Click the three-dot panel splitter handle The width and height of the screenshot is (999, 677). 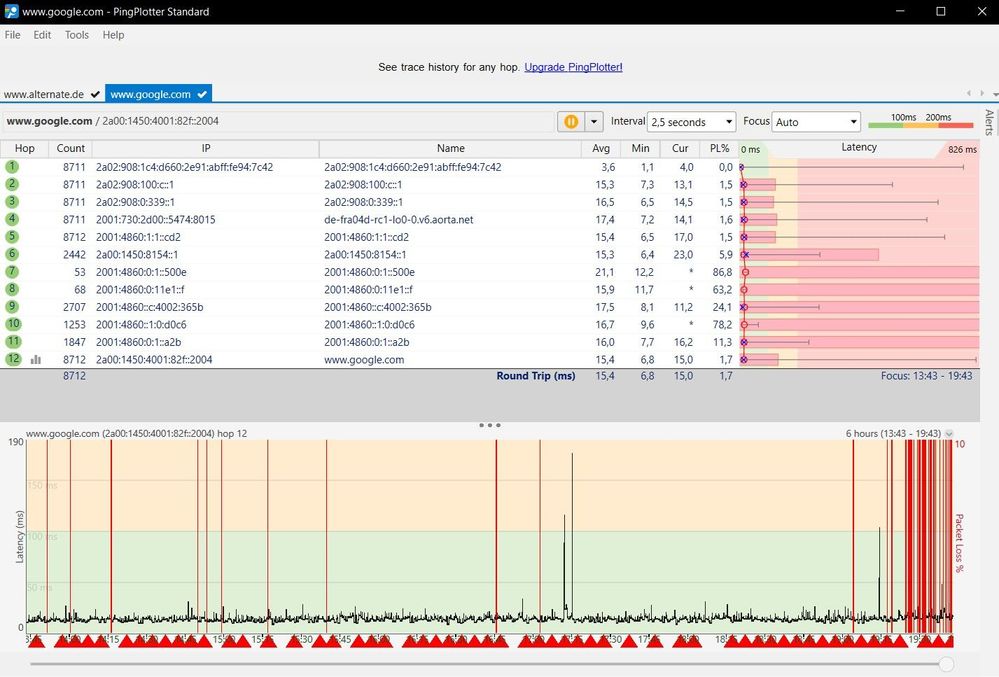(489, 425)
